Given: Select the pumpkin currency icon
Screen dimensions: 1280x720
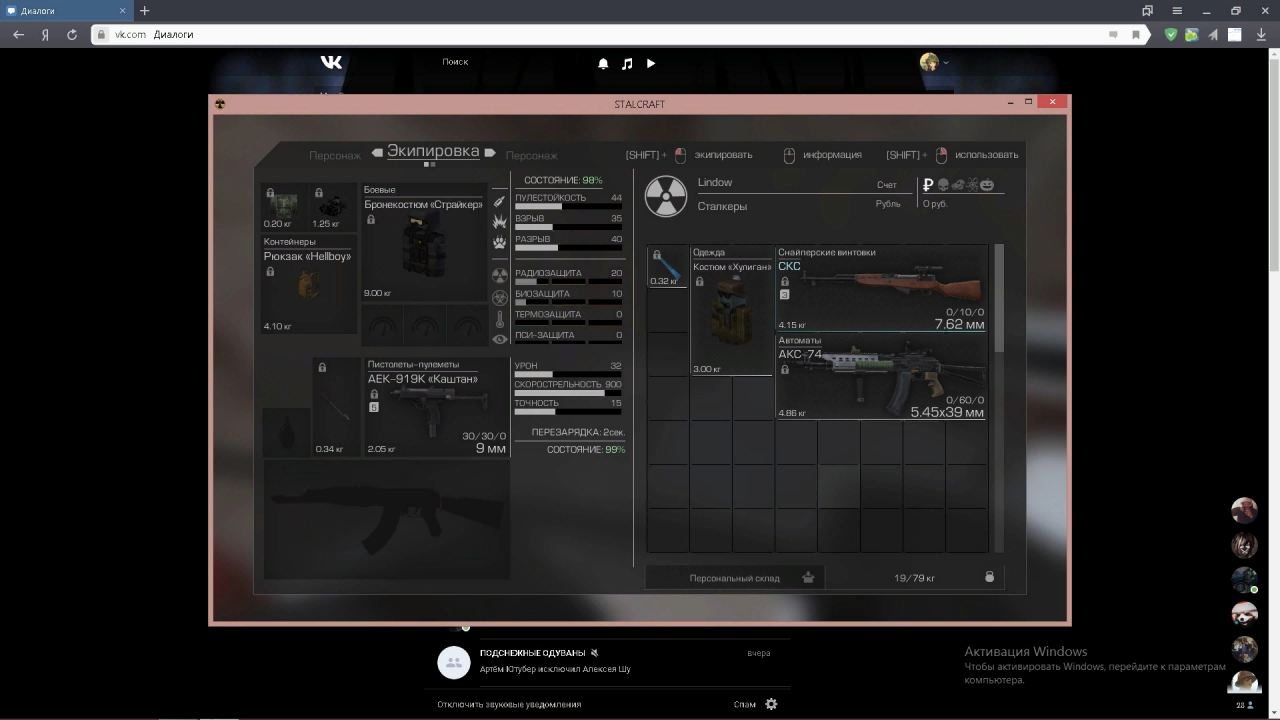Looking at the screenshot, I should (x=986, y=185).
